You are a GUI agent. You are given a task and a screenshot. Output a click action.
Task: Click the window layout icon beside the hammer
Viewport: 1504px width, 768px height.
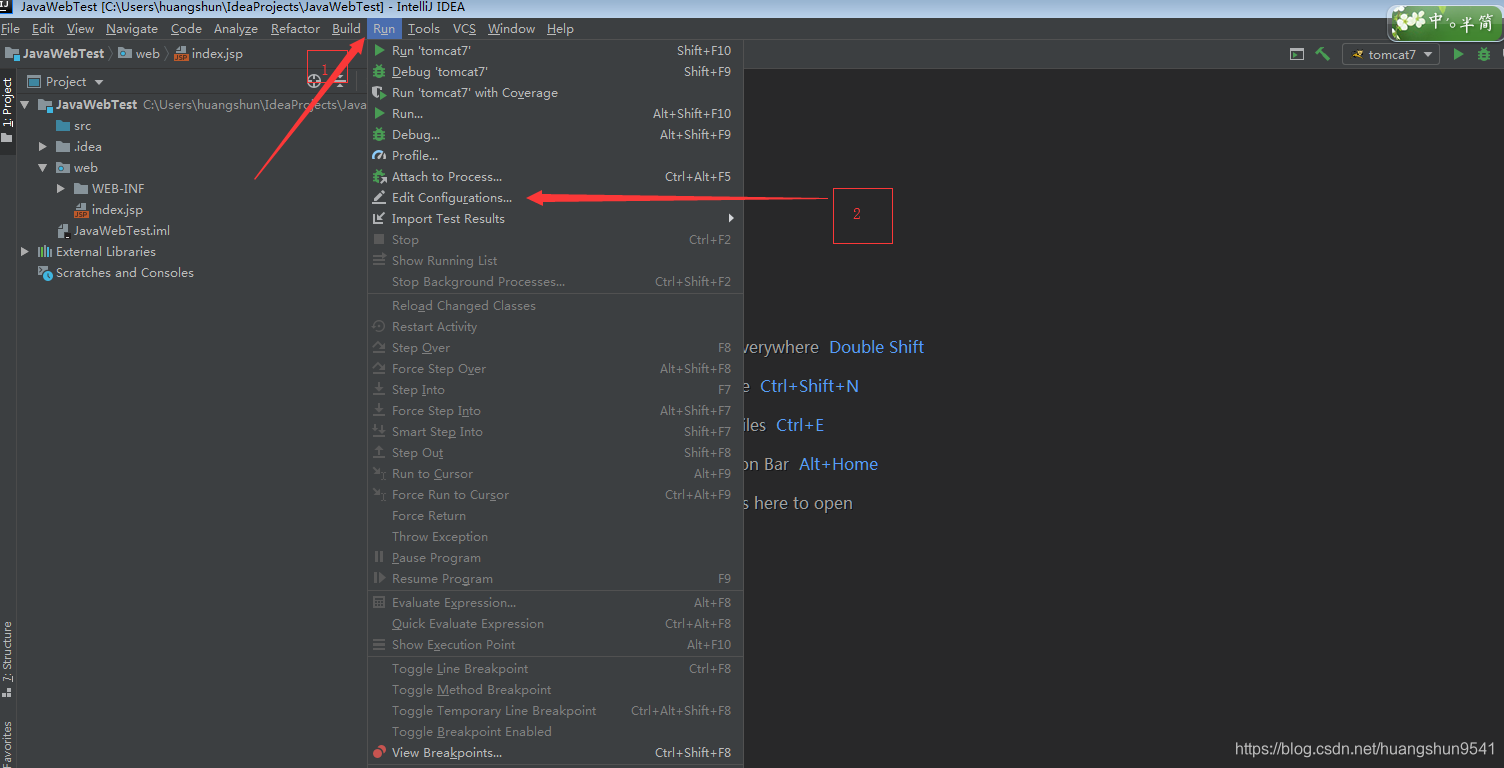pos(1297,54)
